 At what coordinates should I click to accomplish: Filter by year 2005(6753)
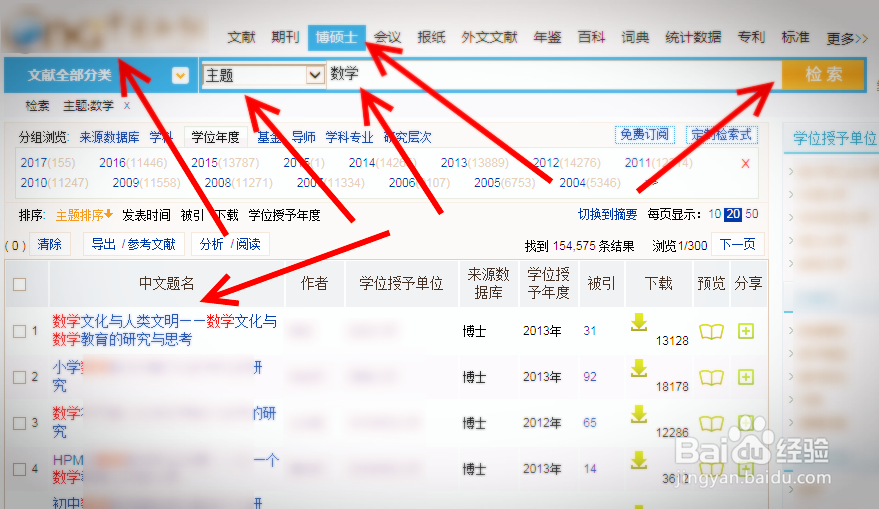coord(505,183)
